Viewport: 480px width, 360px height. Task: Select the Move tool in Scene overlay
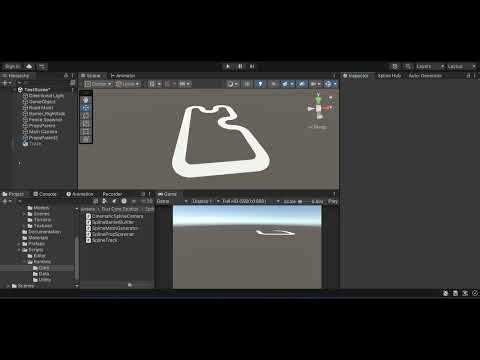pos(86,108)
